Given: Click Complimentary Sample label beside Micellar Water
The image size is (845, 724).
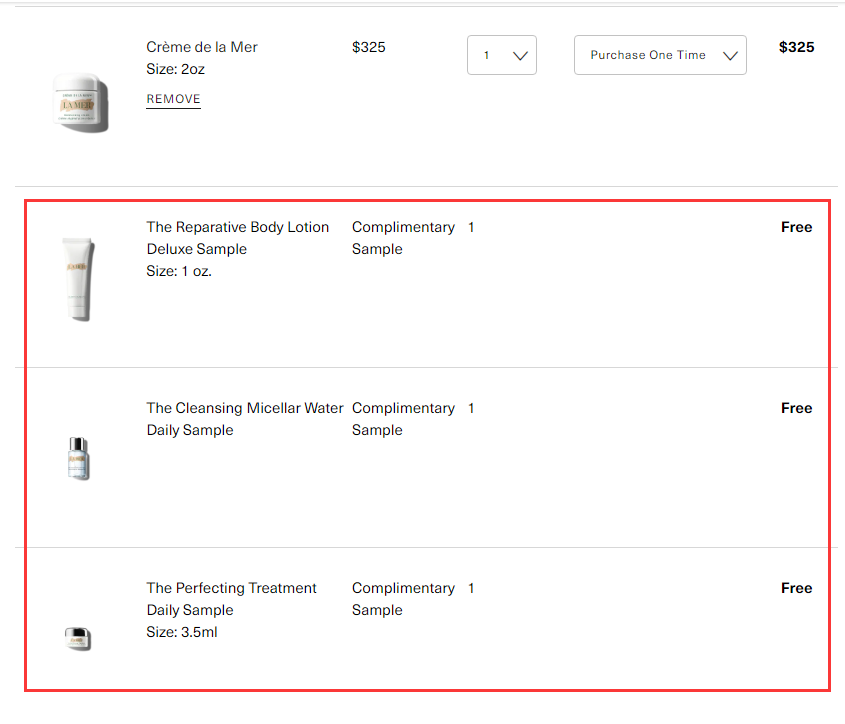Looking at the screenshot, I should (x=403, y=419).
